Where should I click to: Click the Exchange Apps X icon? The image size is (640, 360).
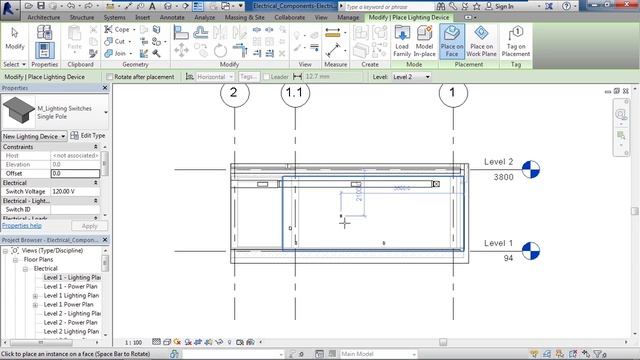(549, 6)
